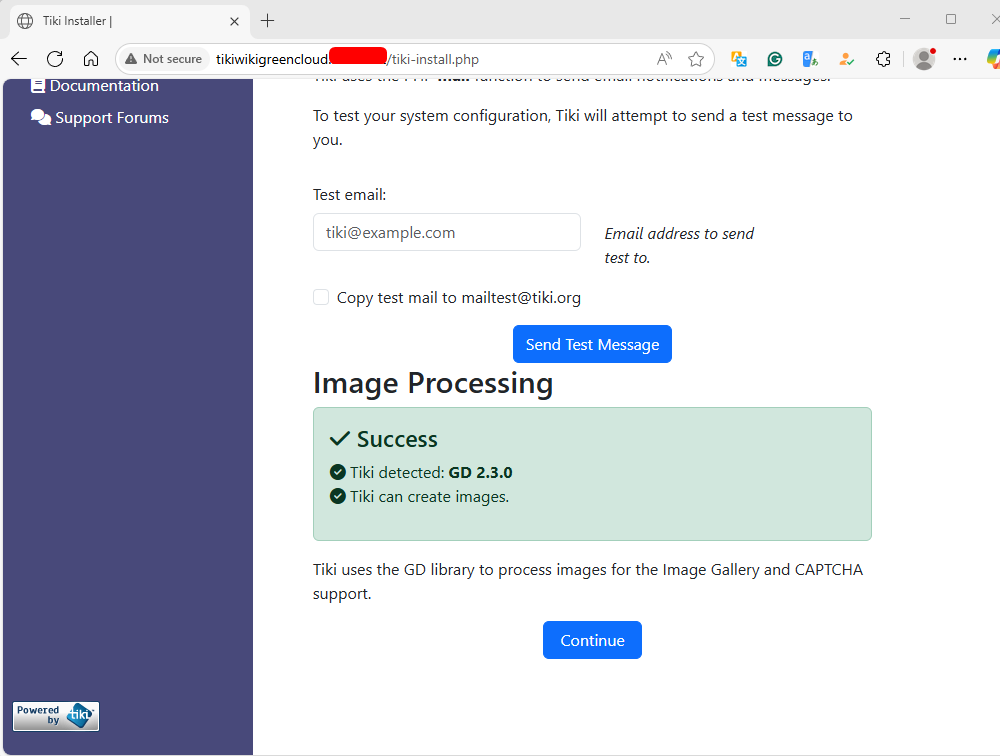Click the Microsoft Translator extension icon

tap(739, 59)
